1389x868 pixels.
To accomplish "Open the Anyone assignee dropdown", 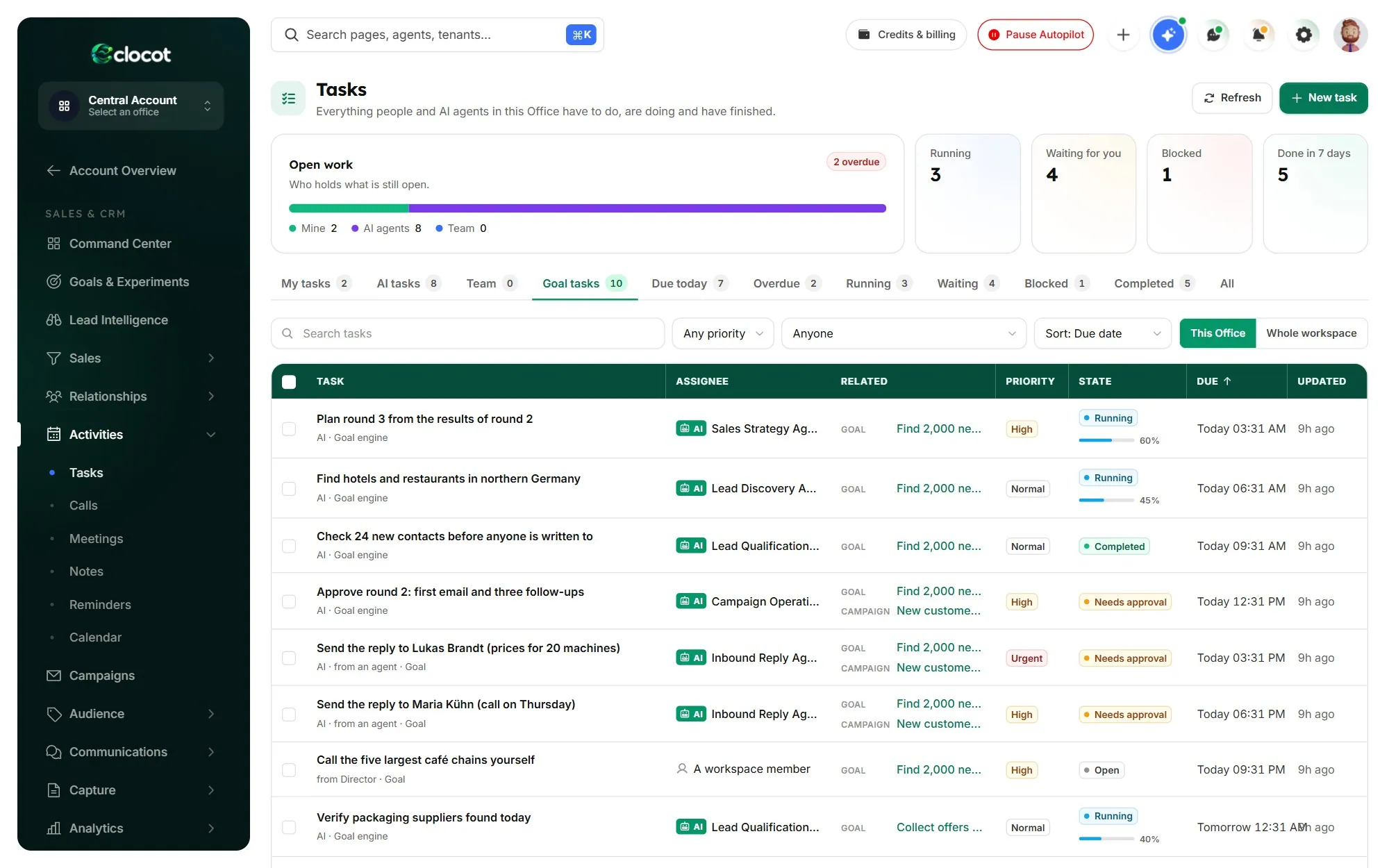I will pyautogui.click(x=904, y=333).
